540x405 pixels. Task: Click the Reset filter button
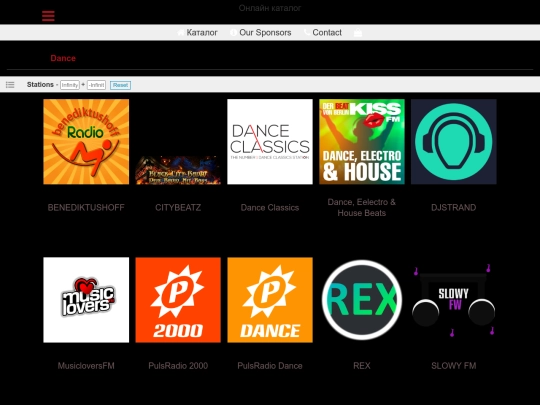click(x=121, y=85)
